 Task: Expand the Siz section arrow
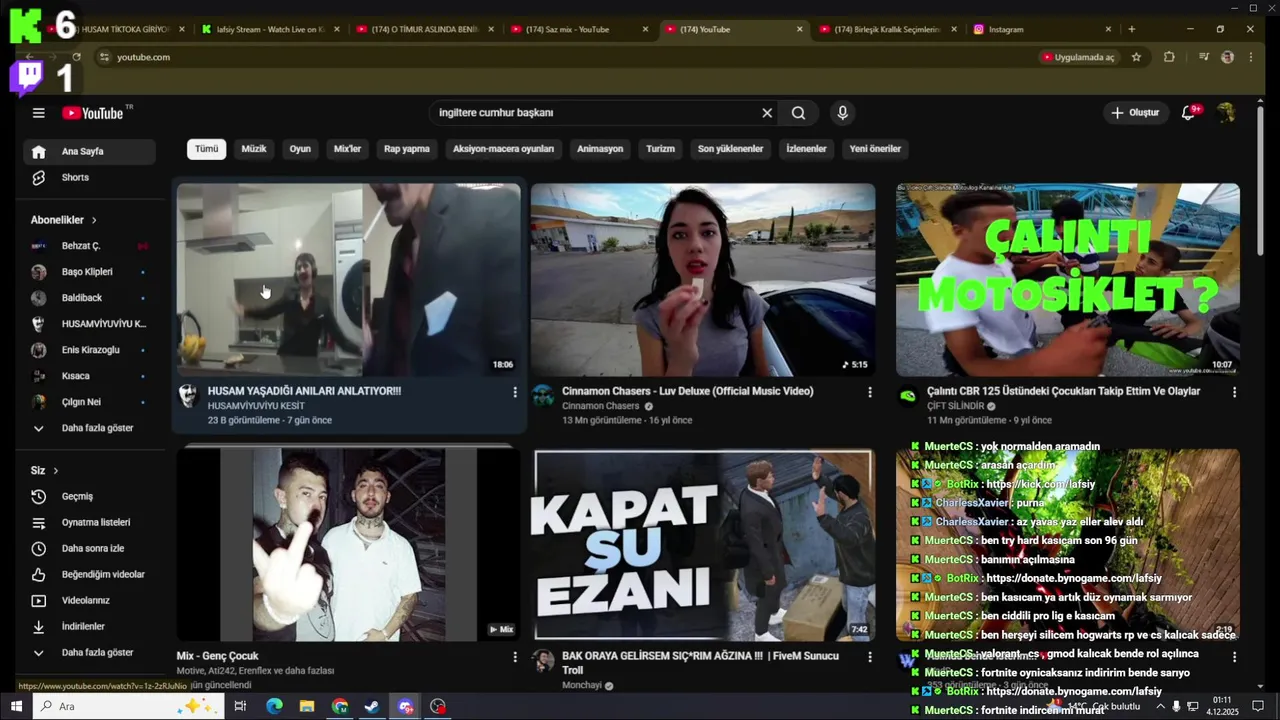tap(55, 470)
